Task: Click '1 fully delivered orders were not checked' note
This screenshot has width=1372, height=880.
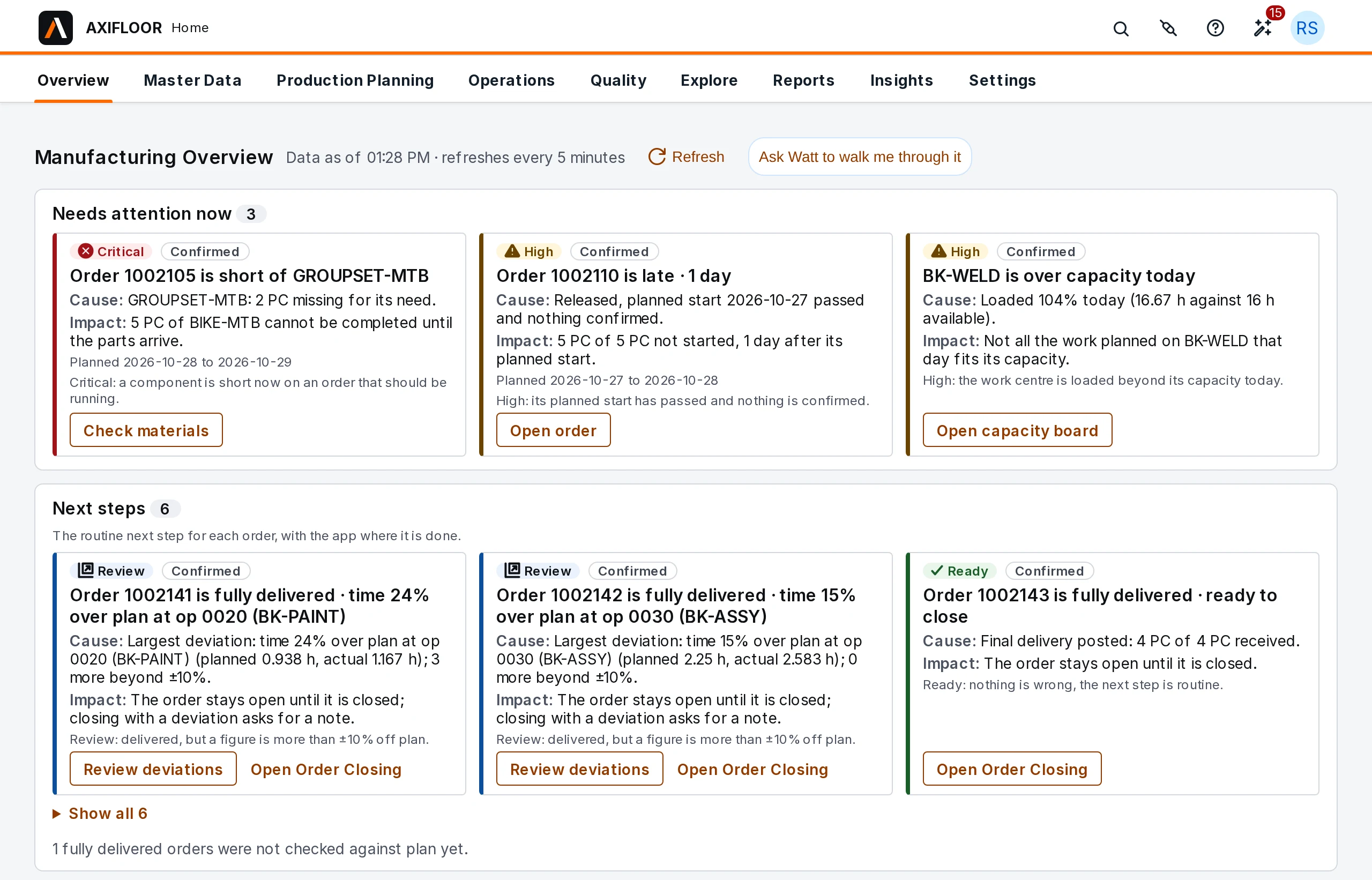Action: tap(260, 849)
